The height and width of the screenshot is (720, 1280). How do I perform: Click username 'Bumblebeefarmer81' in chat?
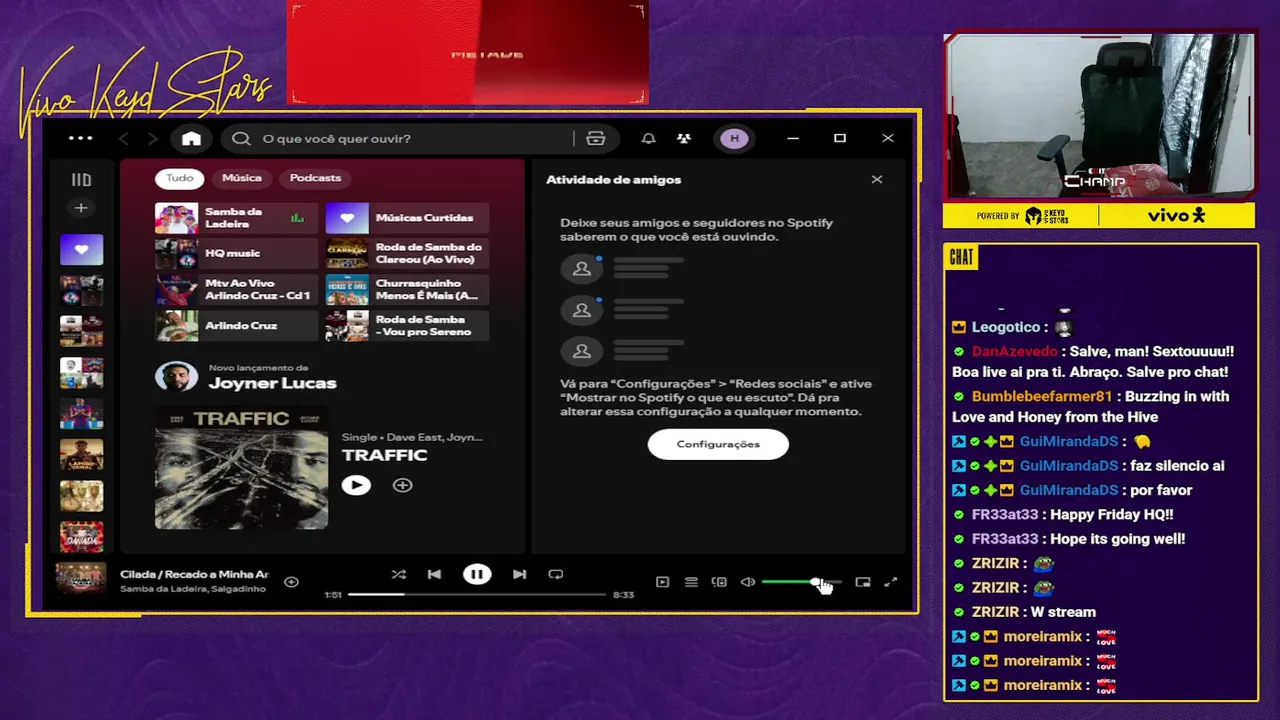[x=1041, y=396]
